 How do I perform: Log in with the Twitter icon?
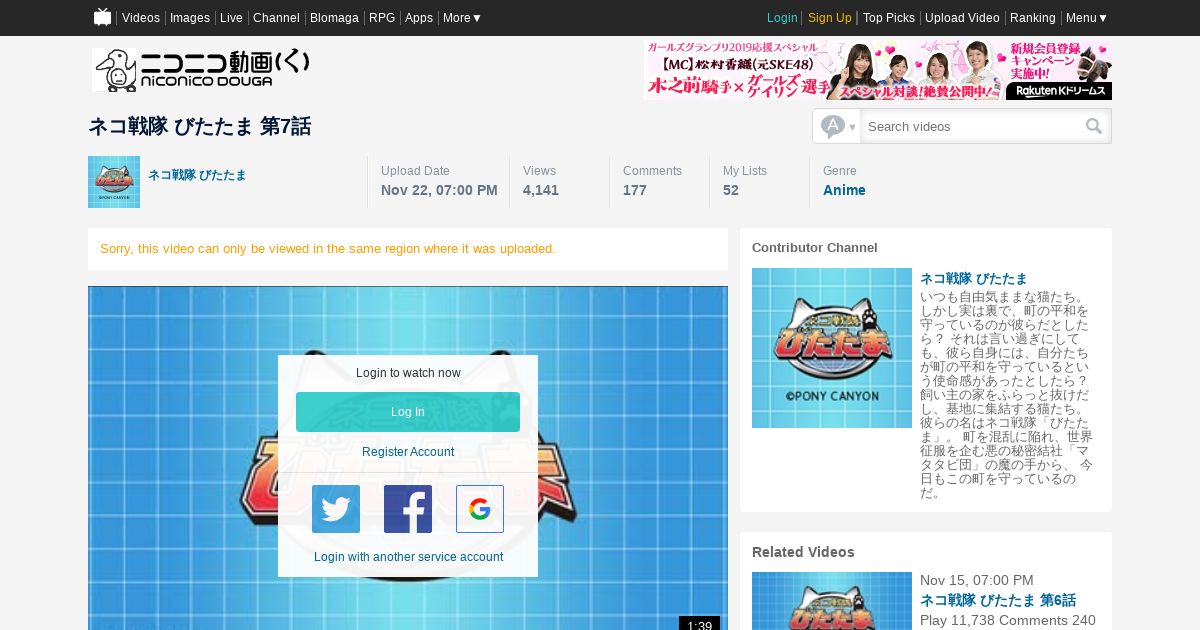tap(336, 509)
